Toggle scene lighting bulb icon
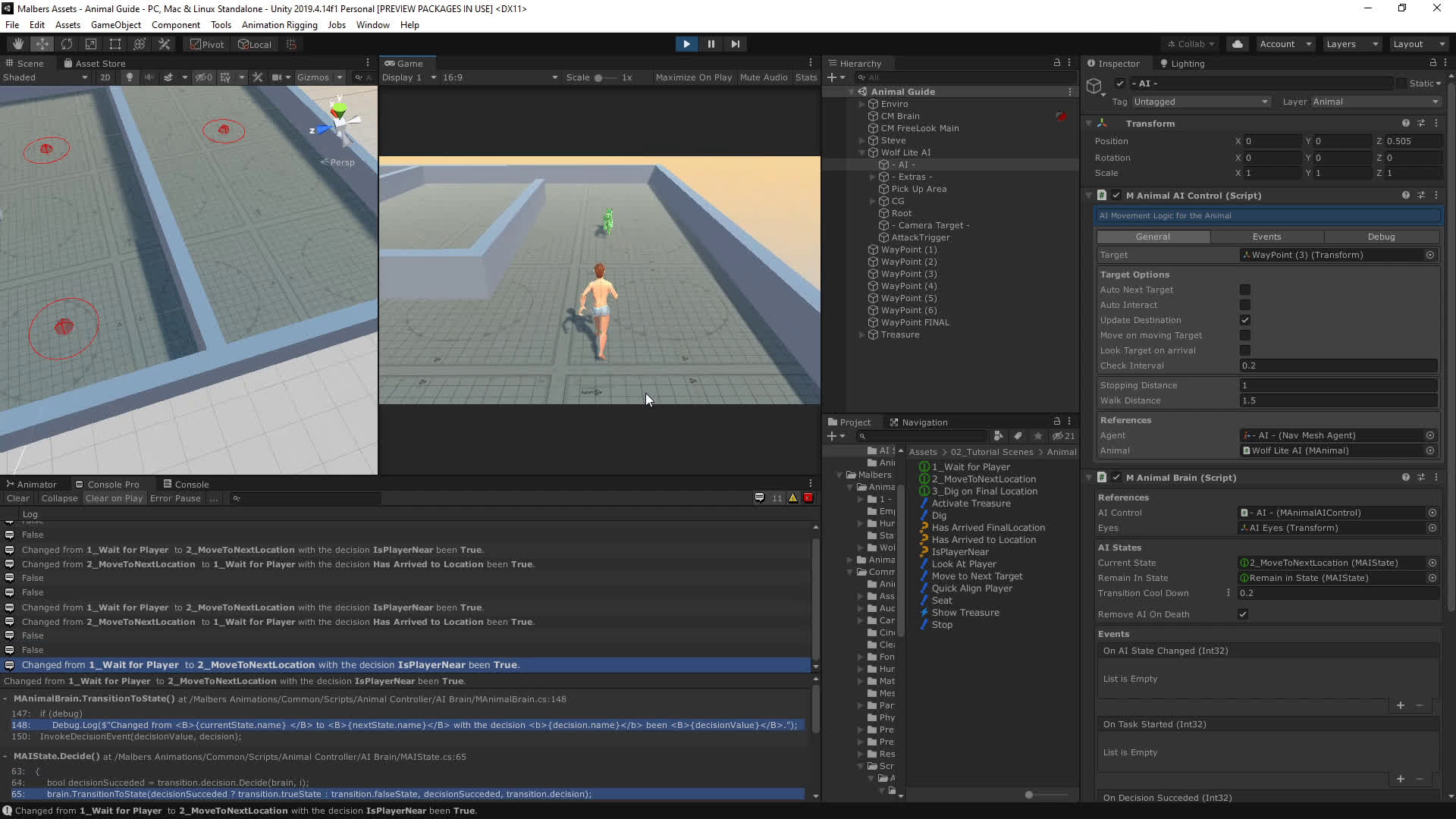 129,77
